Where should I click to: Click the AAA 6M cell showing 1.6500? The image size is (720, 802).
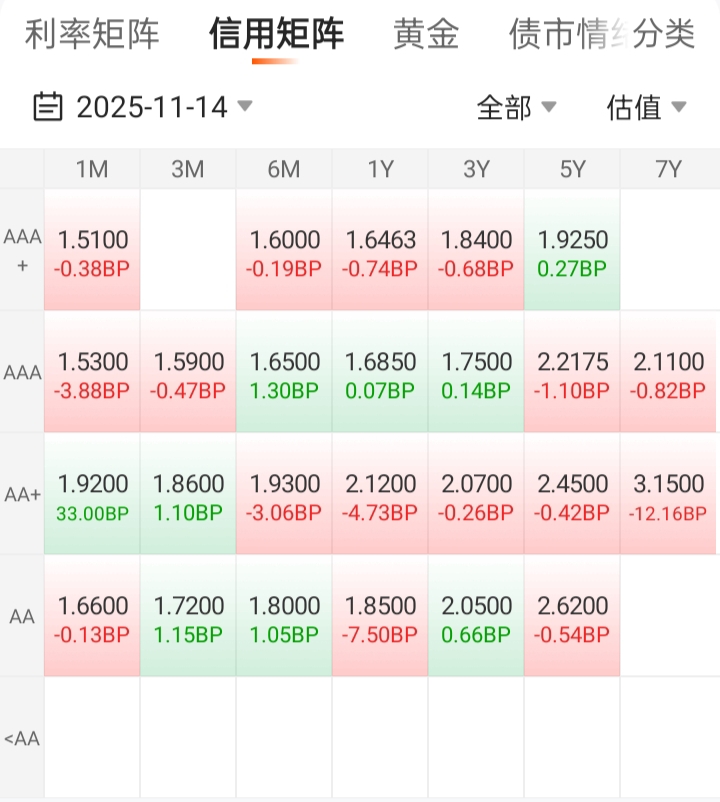284,372
